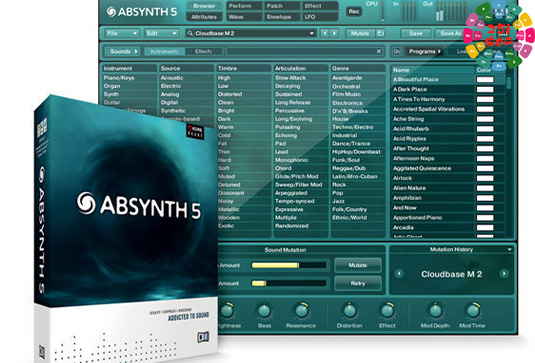Click the Mod Depth macro knob
This screenshot has height=363, width=535.
(x=435, y=310)
